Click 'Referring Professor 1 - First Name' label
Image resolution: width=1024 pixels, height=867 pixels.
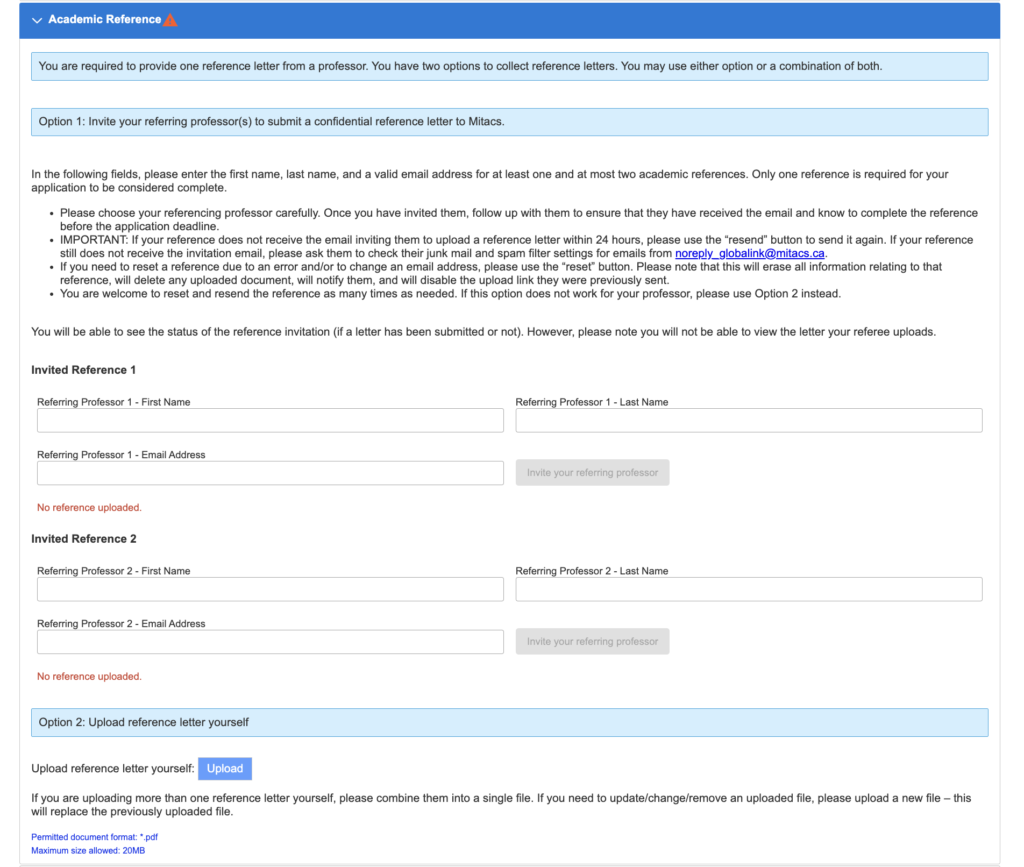tap(114, 402)
